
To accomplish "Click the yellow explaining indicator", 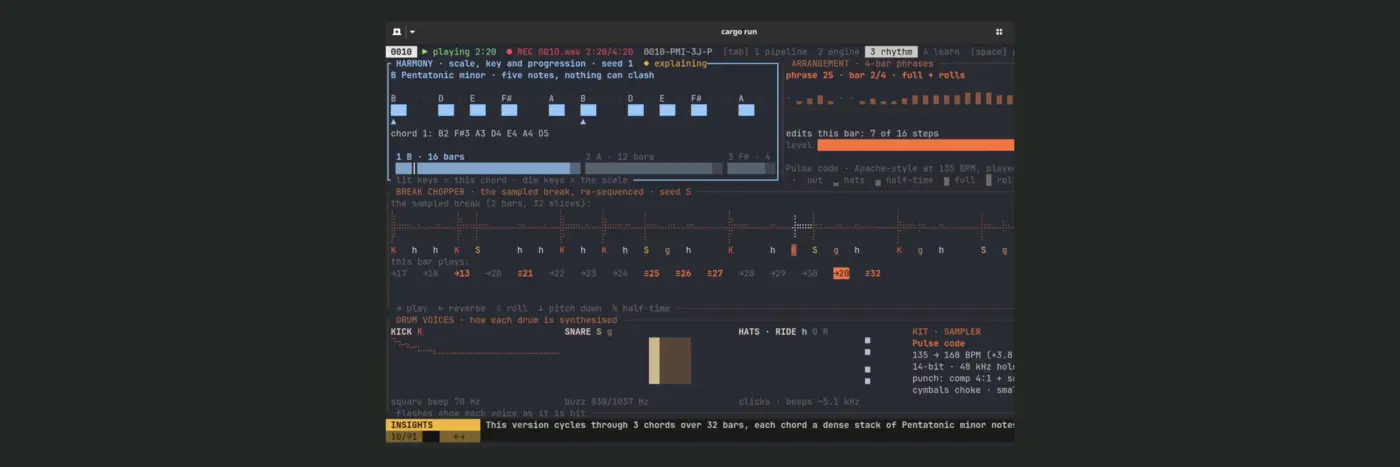I will (x=675, y=63).
